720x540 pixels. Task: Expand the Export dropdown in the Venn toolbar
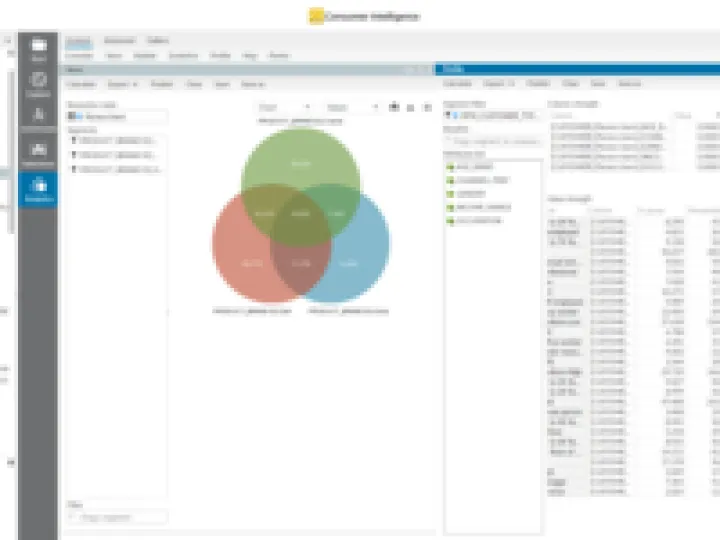121,84
